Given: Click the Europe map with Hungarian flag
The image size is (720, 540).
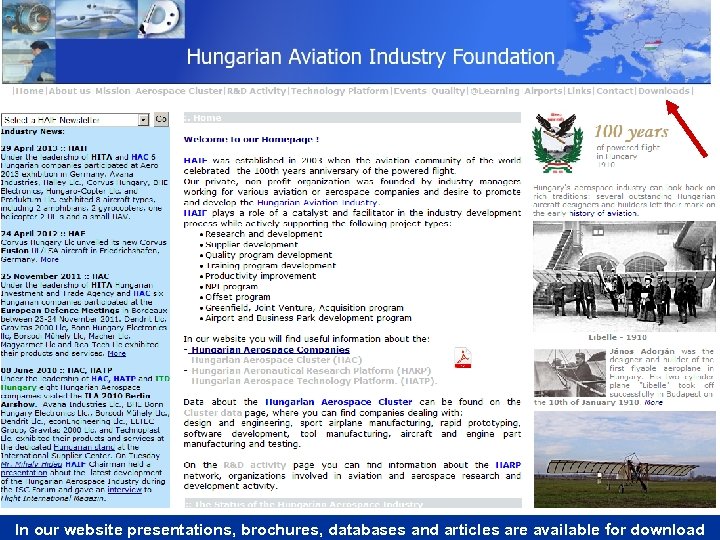Looking at the screenshot, I should click(636, 41).
